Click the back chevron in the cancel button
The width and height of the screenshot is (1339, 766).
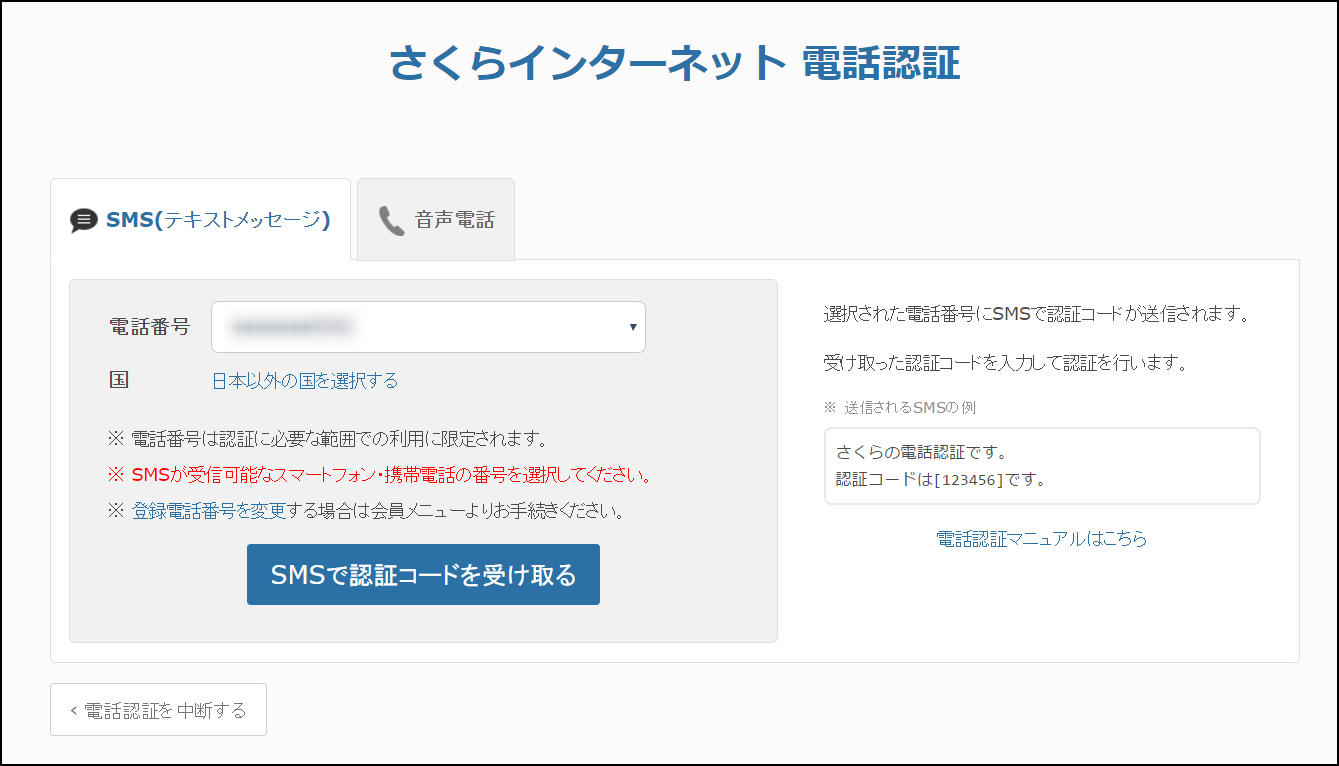(74, 711)
